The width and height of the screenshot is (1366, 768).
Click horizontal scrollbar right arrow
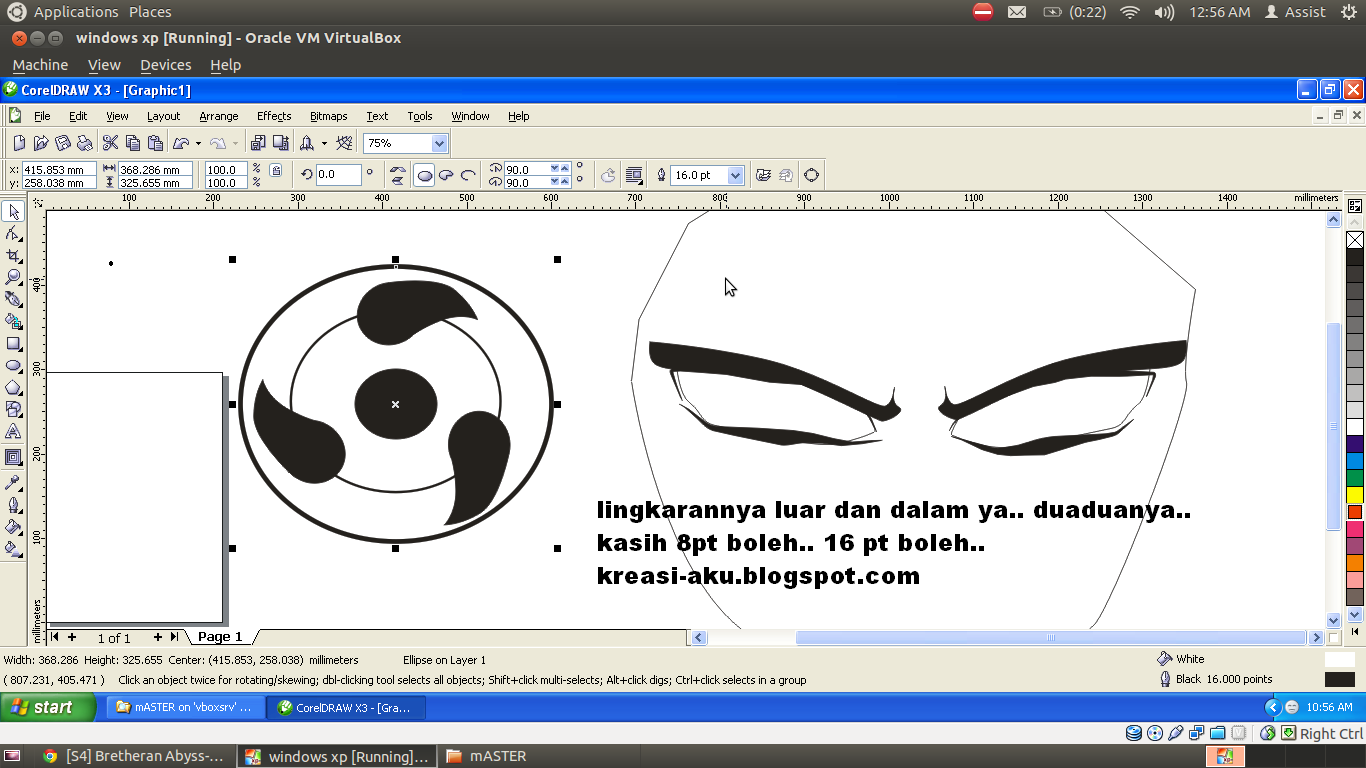[1316, 637]
